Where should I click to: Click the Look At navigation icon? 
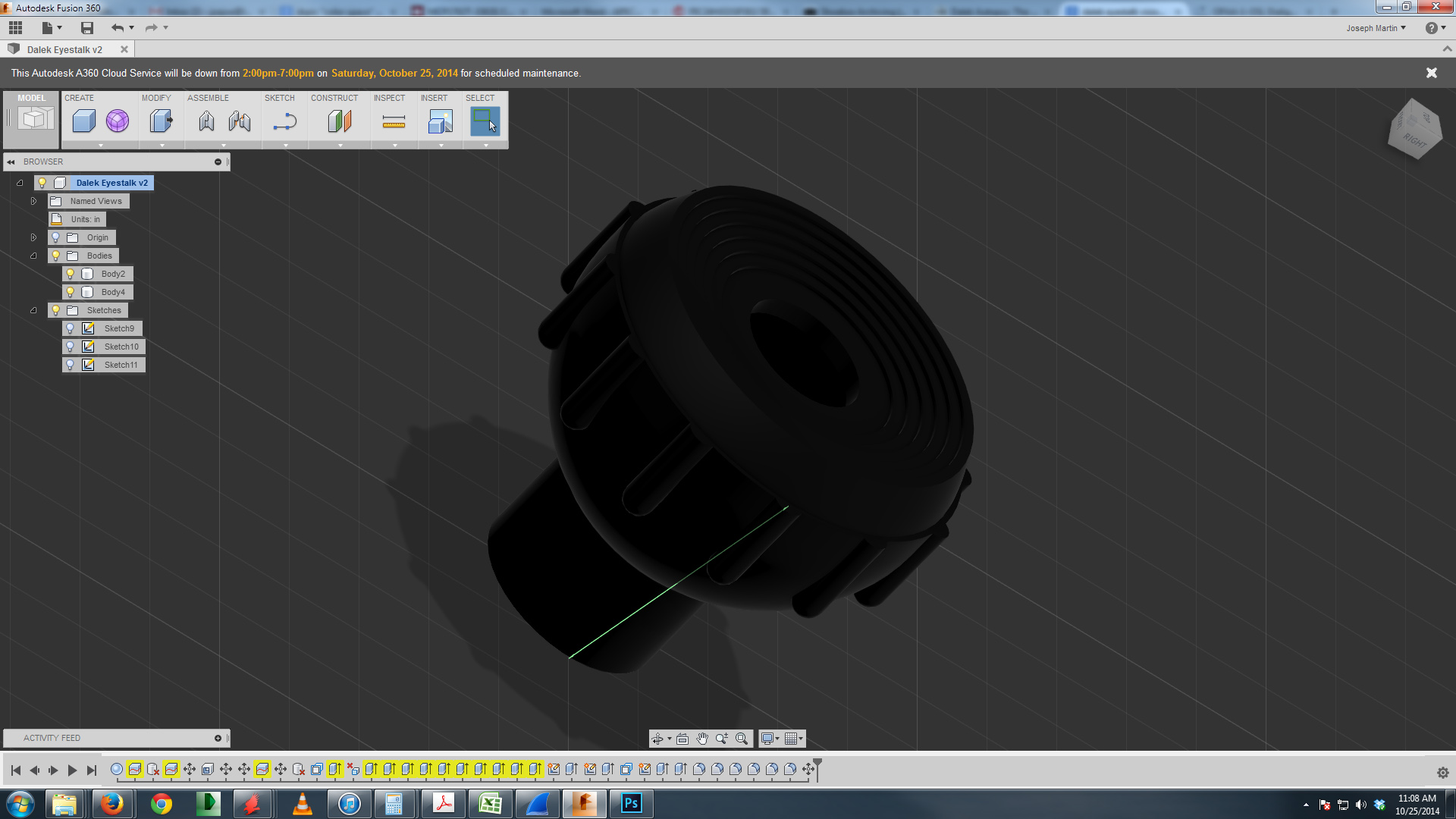(x=682, y=739)
